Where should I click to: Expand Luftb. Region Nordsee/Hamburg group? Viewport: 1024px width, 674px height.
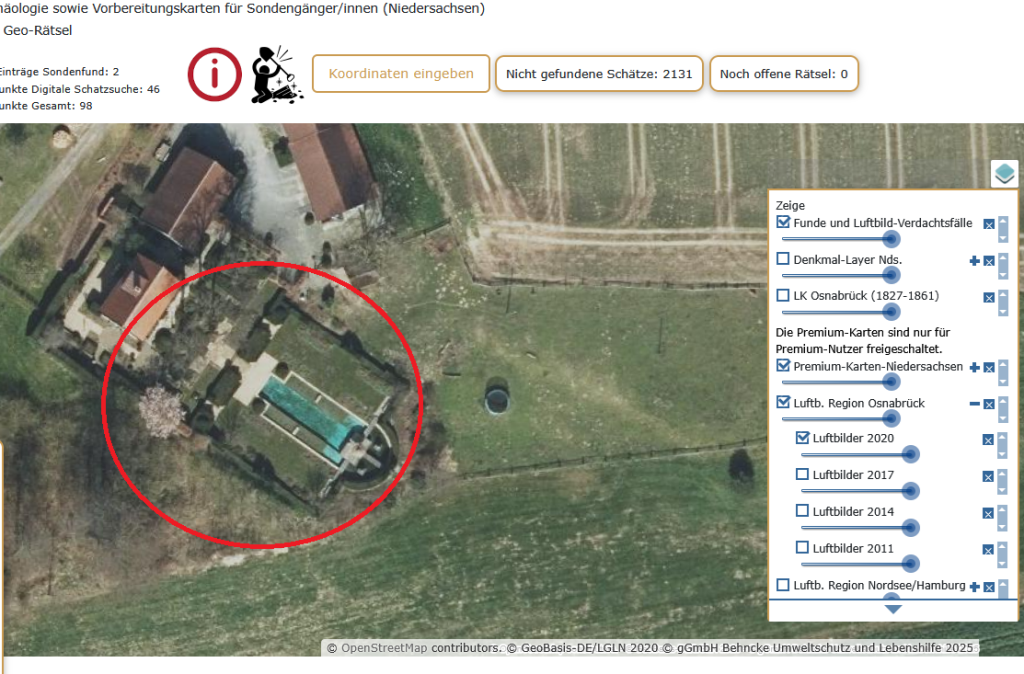pyautogui.click(x=974, y=587)
